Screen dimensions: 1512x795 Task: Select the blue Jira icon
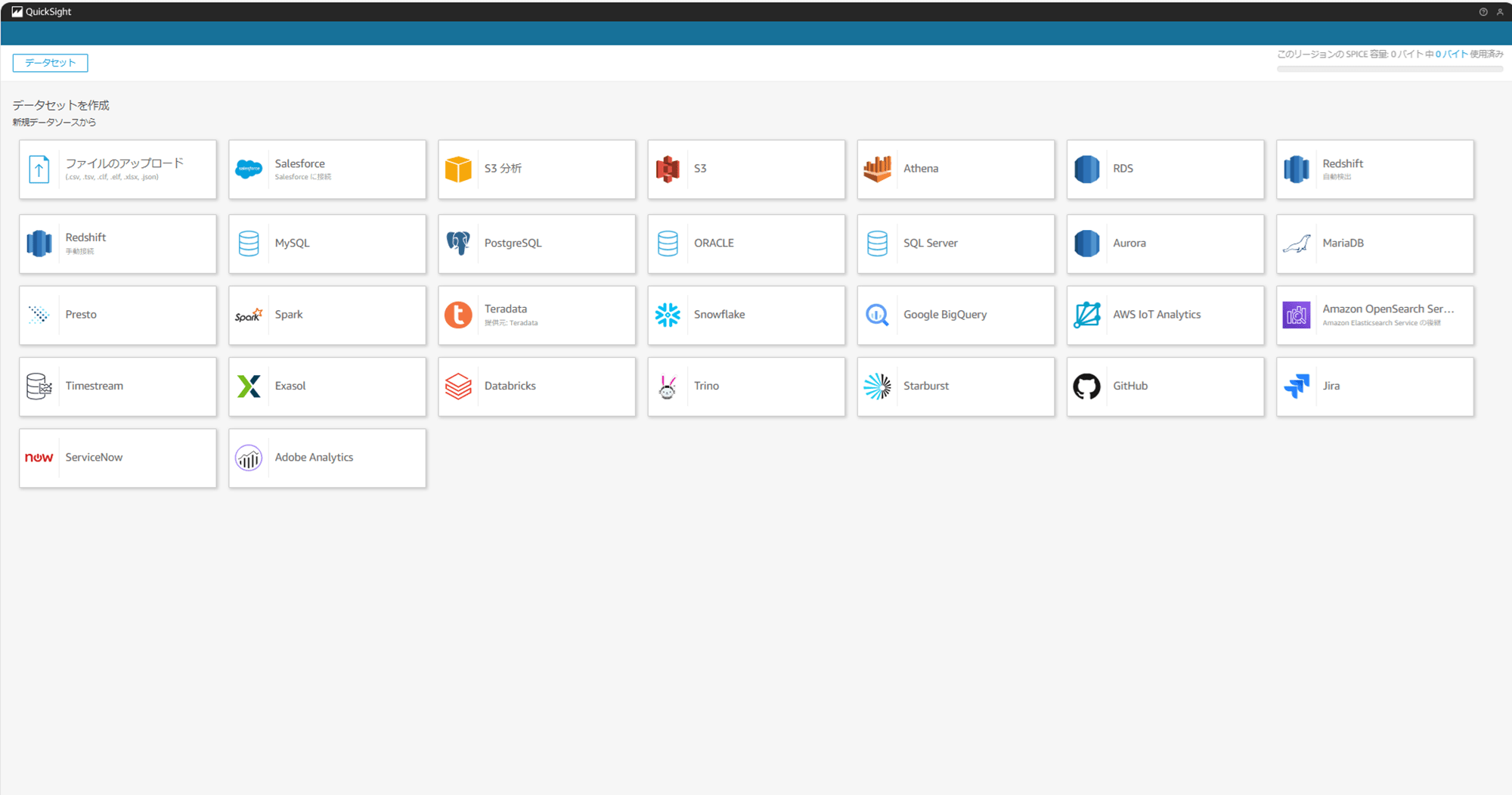tap(1296, 387)
